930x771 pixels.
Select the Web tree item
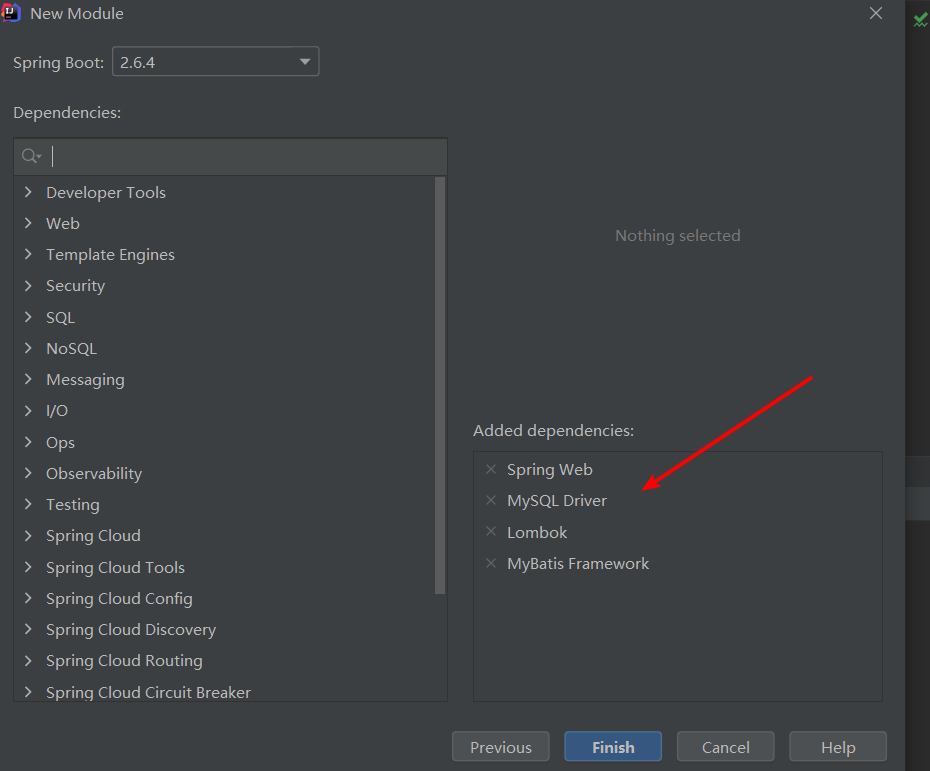pos(63,224)
